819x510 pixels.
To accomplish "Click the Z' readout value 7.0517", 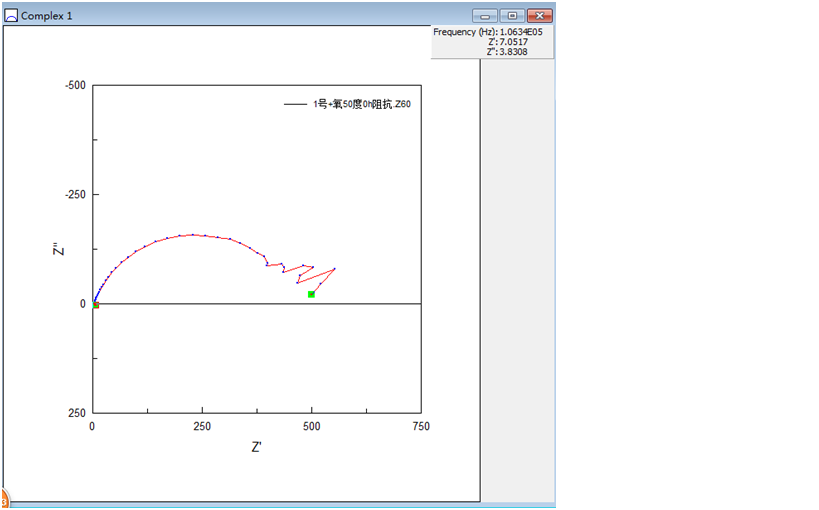I will (513, 42).
